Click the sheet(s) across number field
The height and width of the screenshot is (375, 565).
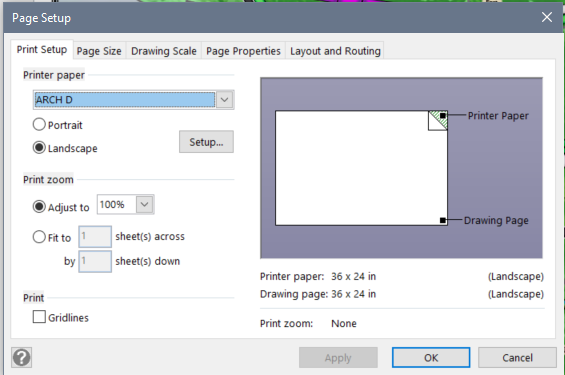(95, 237)
